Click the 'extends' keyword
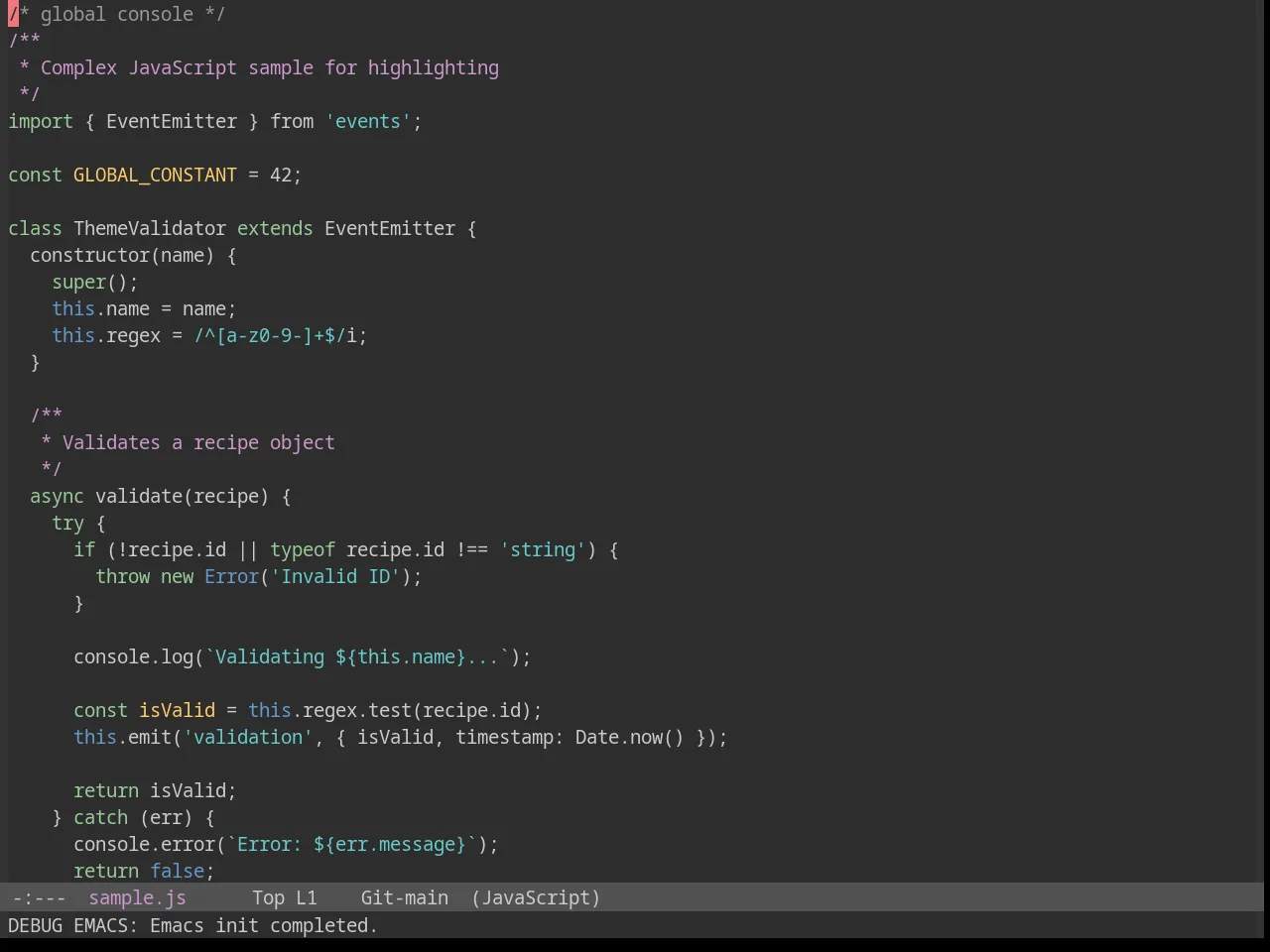Image resolution: width=1270 pixels, height=952 pixels. click(275, 228)
